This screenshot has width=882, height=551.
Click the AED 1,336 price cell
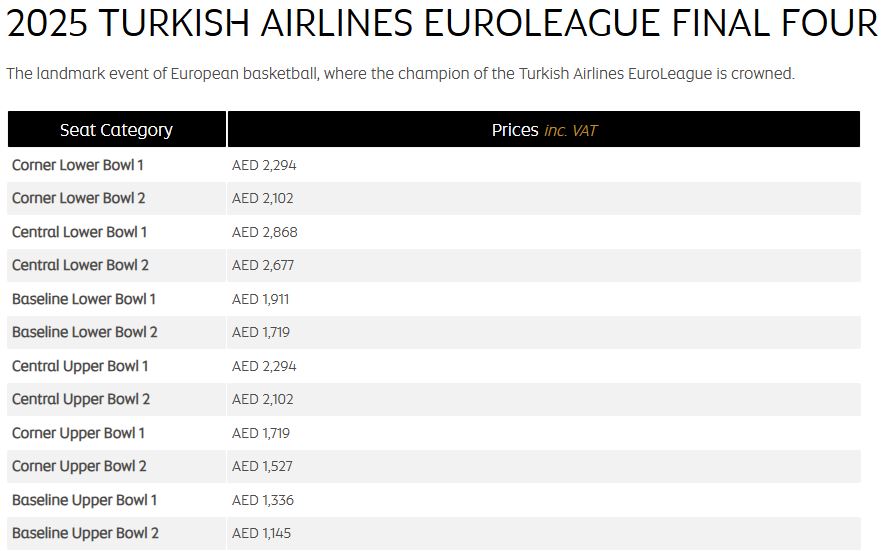point(263,500)
